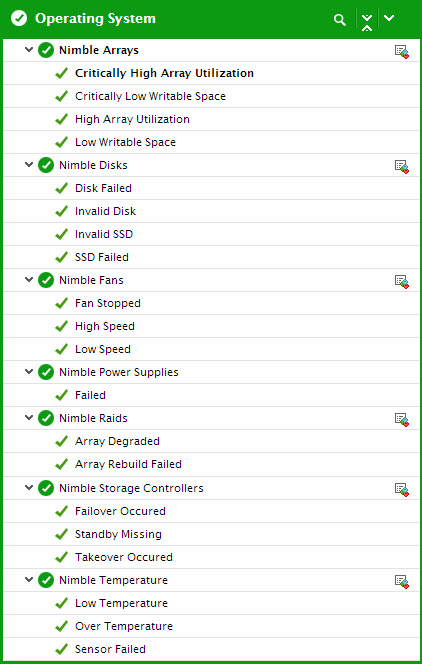Select the Over Temperature alert
This screenshot has width=422, height=664.
click(124, 626)
